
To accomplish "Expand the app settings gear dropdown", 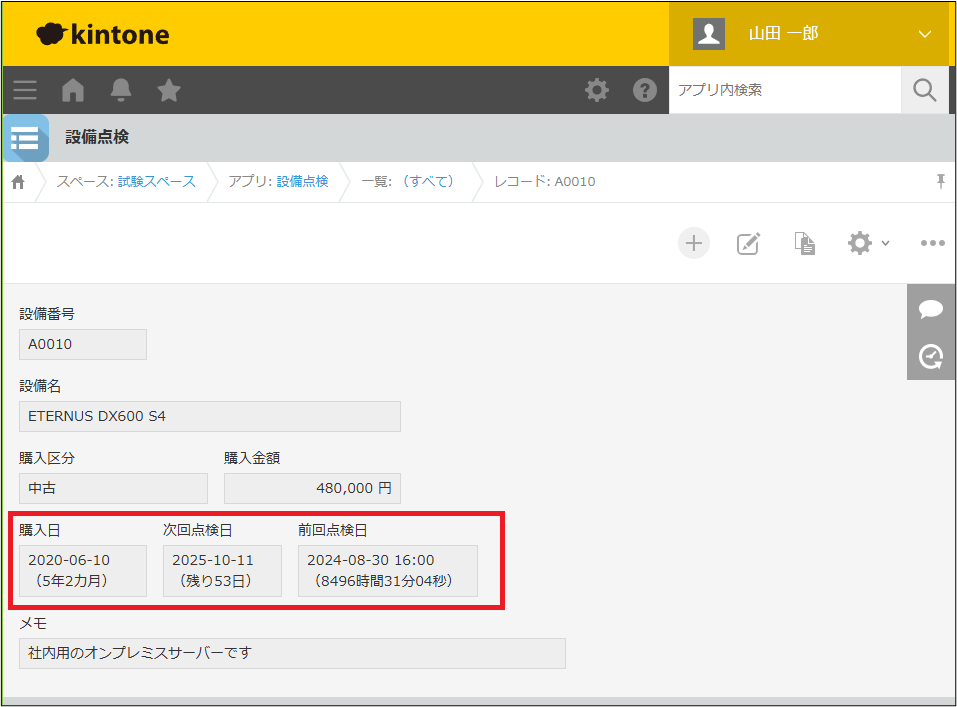I will (x=867, y=243).
